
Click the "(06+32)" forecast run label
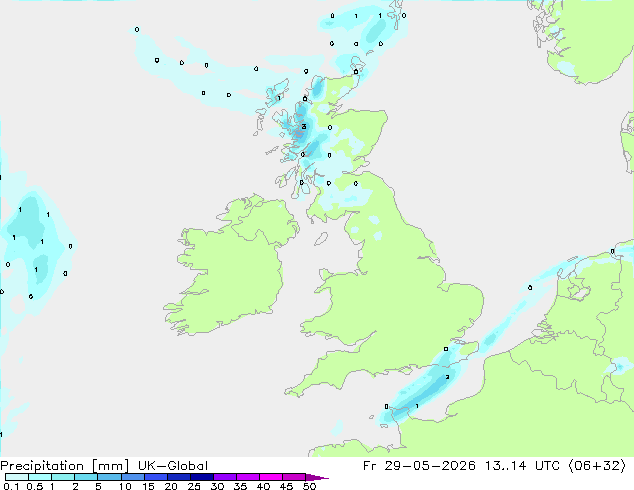[x=597, y=466]
